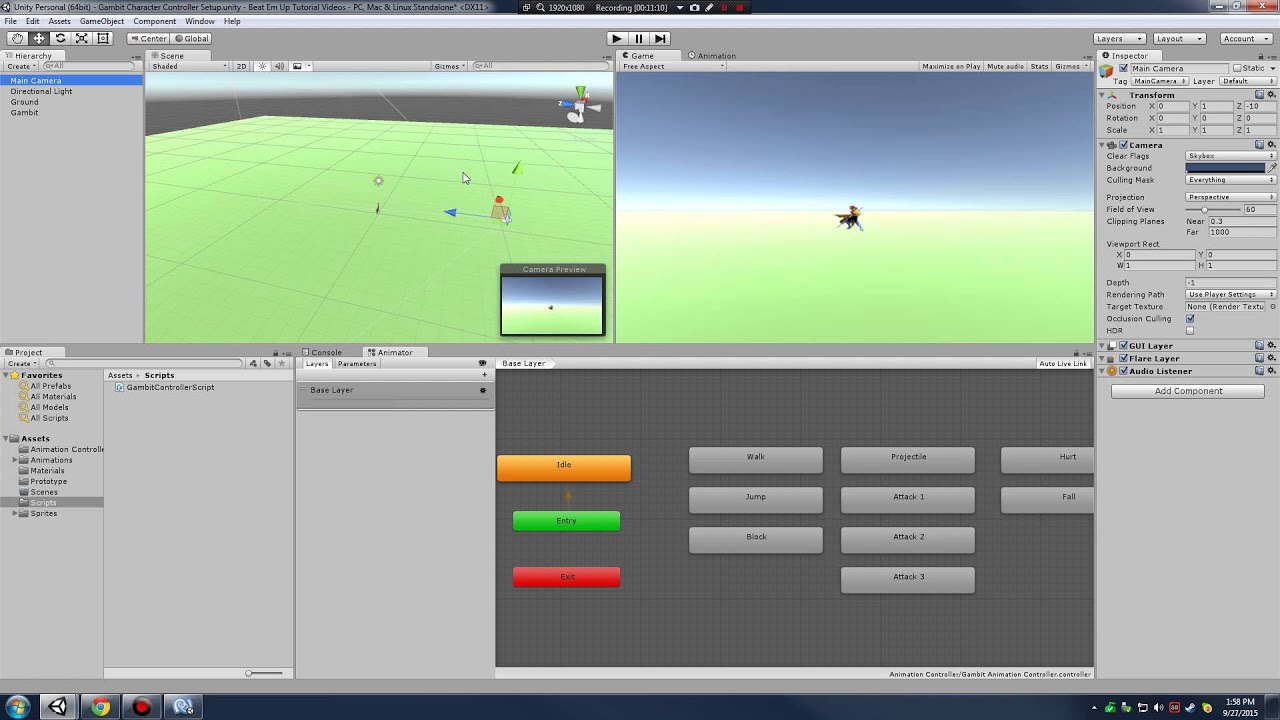Click search by label icon in Project

267,363
